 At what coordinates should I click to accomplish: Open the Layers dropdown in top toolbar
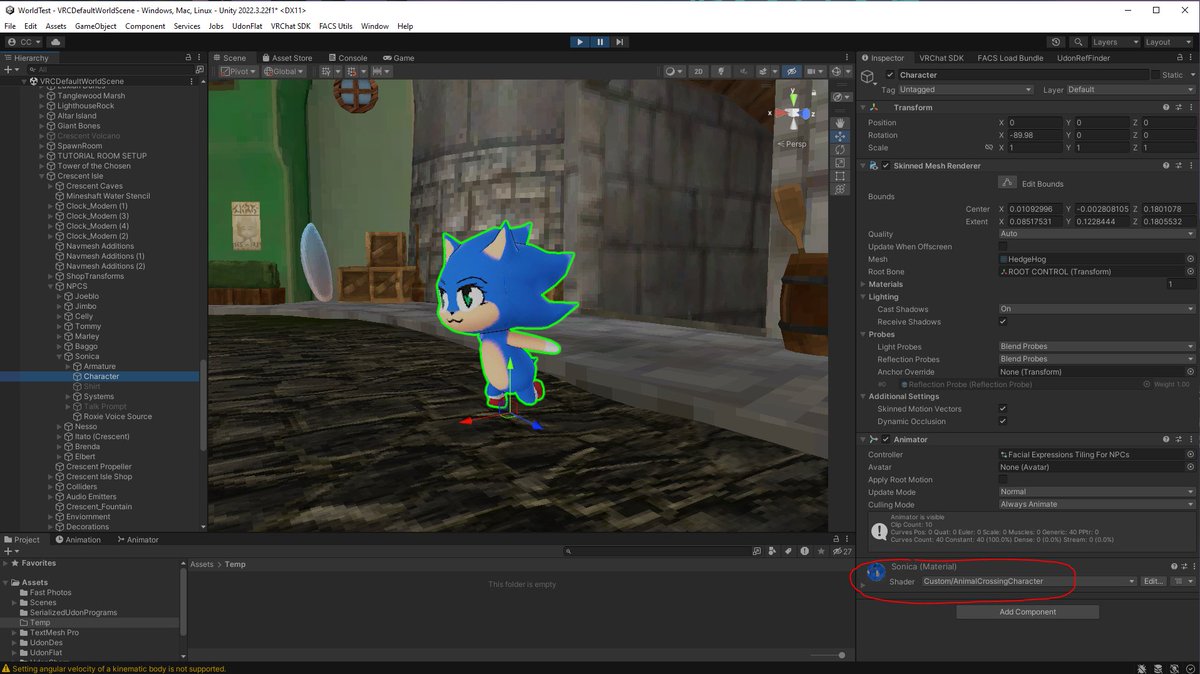(x=1115, y=42)
